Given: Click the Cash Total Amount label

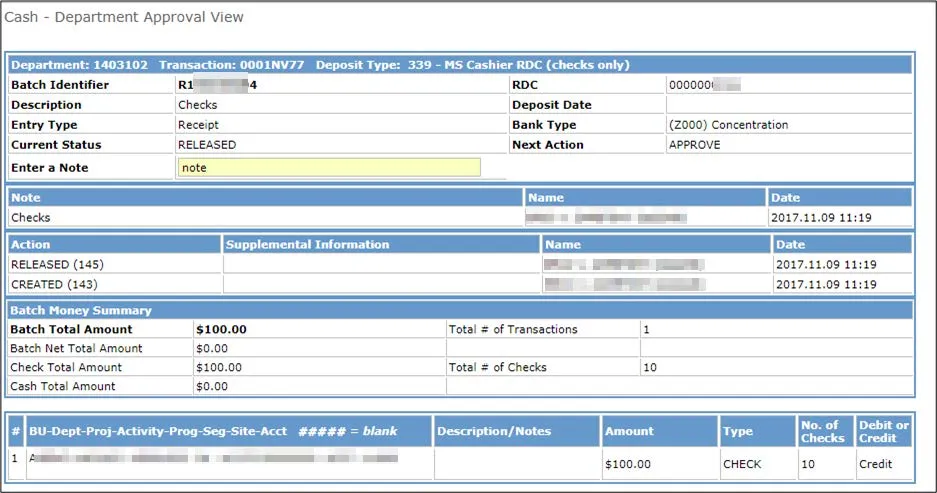Looking at the screenshot, I should coord(63,386).
